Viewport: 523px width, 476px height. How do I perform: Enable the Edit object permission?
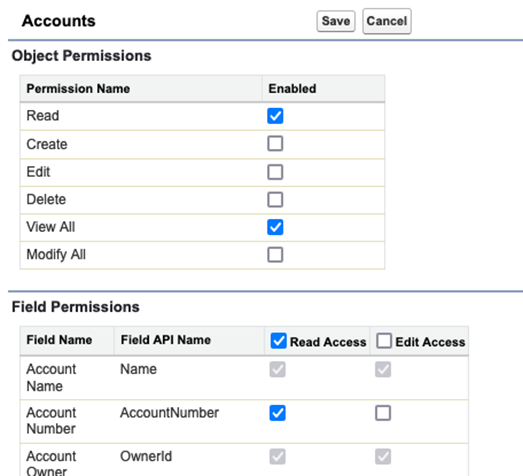[x=275, y=172]
